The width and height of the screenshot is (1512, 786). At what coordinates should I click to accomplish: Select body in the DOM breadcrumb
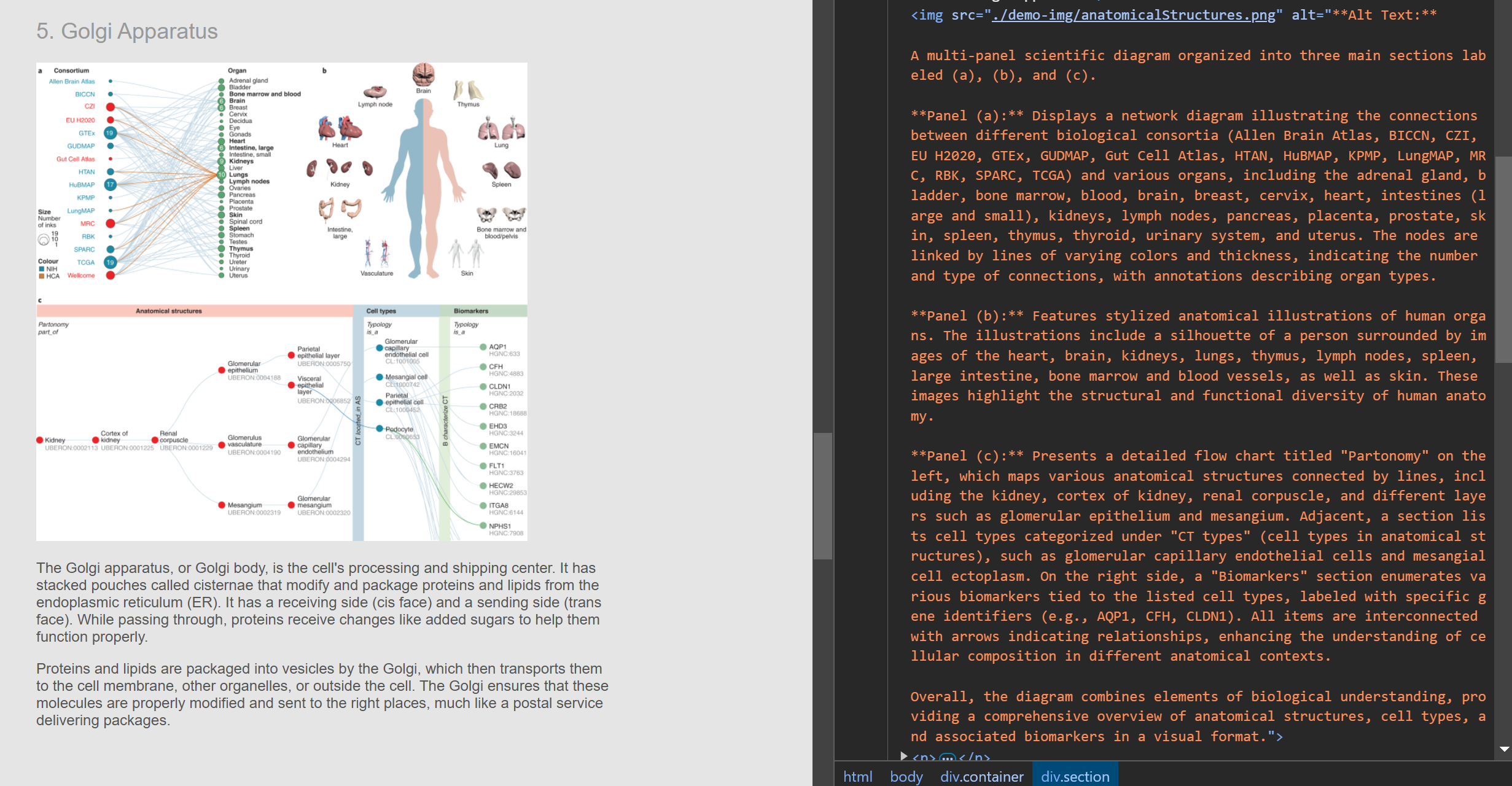[906, 776]
